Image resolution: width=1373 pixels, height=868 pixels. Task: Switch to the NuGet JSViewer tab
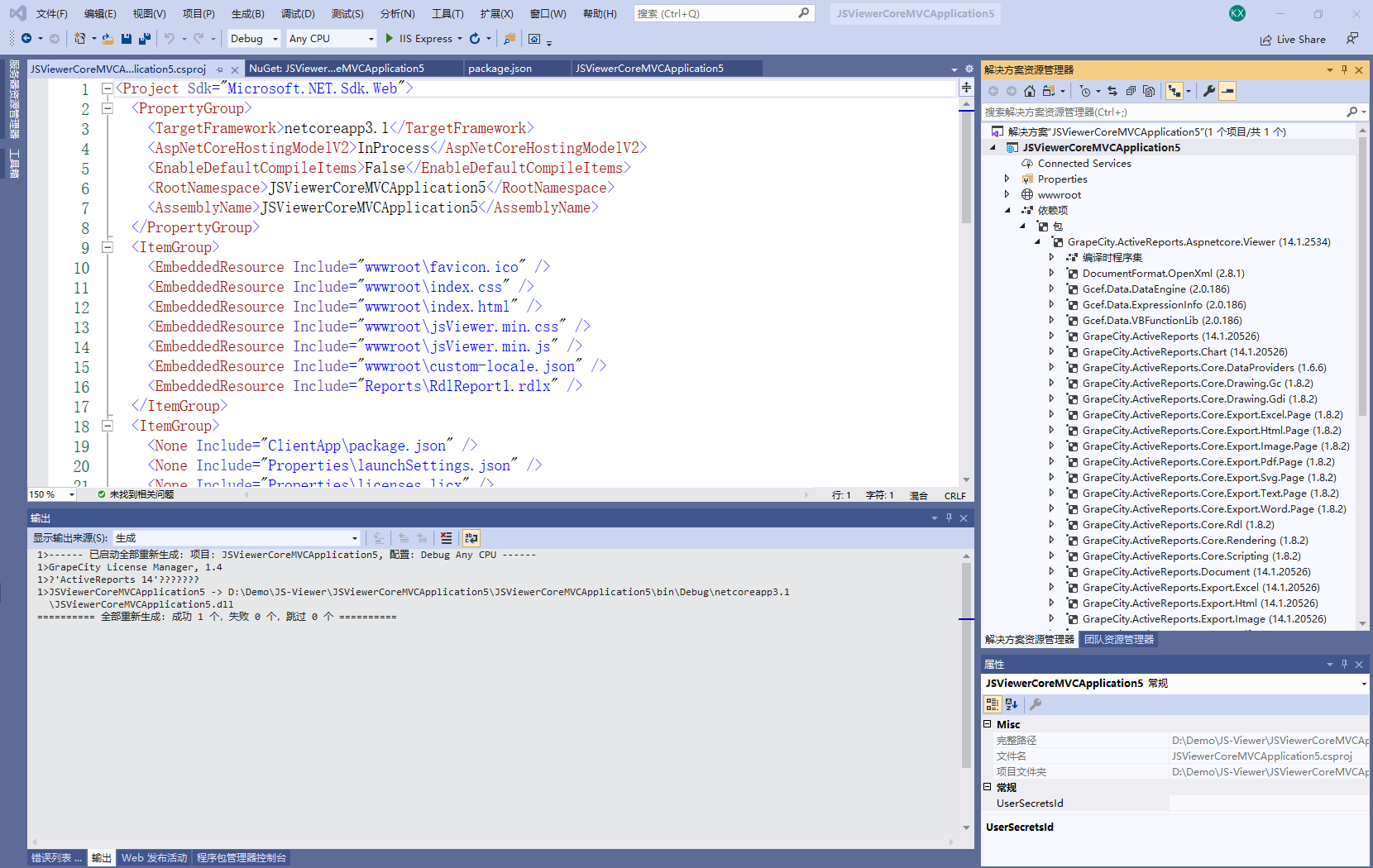click(337, 69)
